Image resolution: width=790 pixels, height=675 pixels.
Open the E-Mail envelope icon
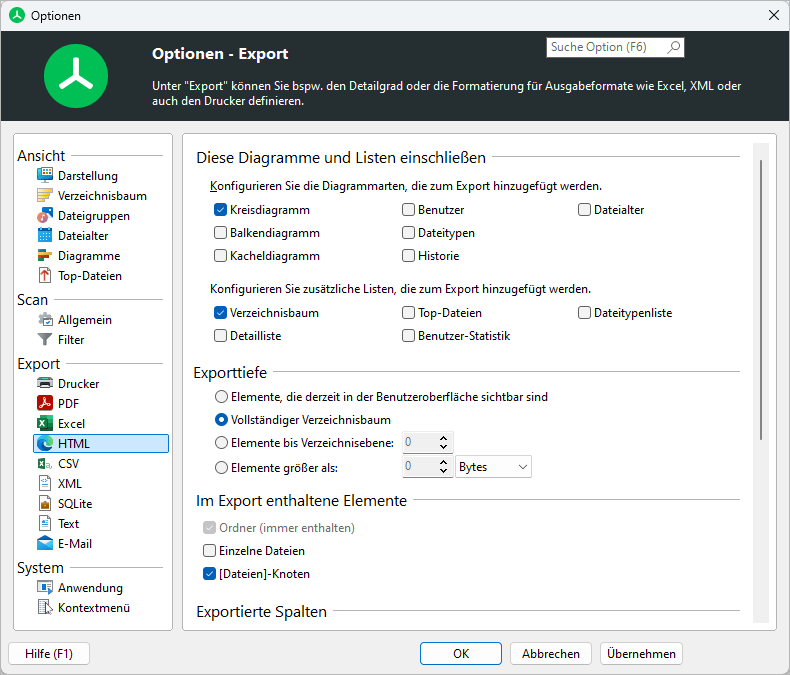(x=45, y=544)
